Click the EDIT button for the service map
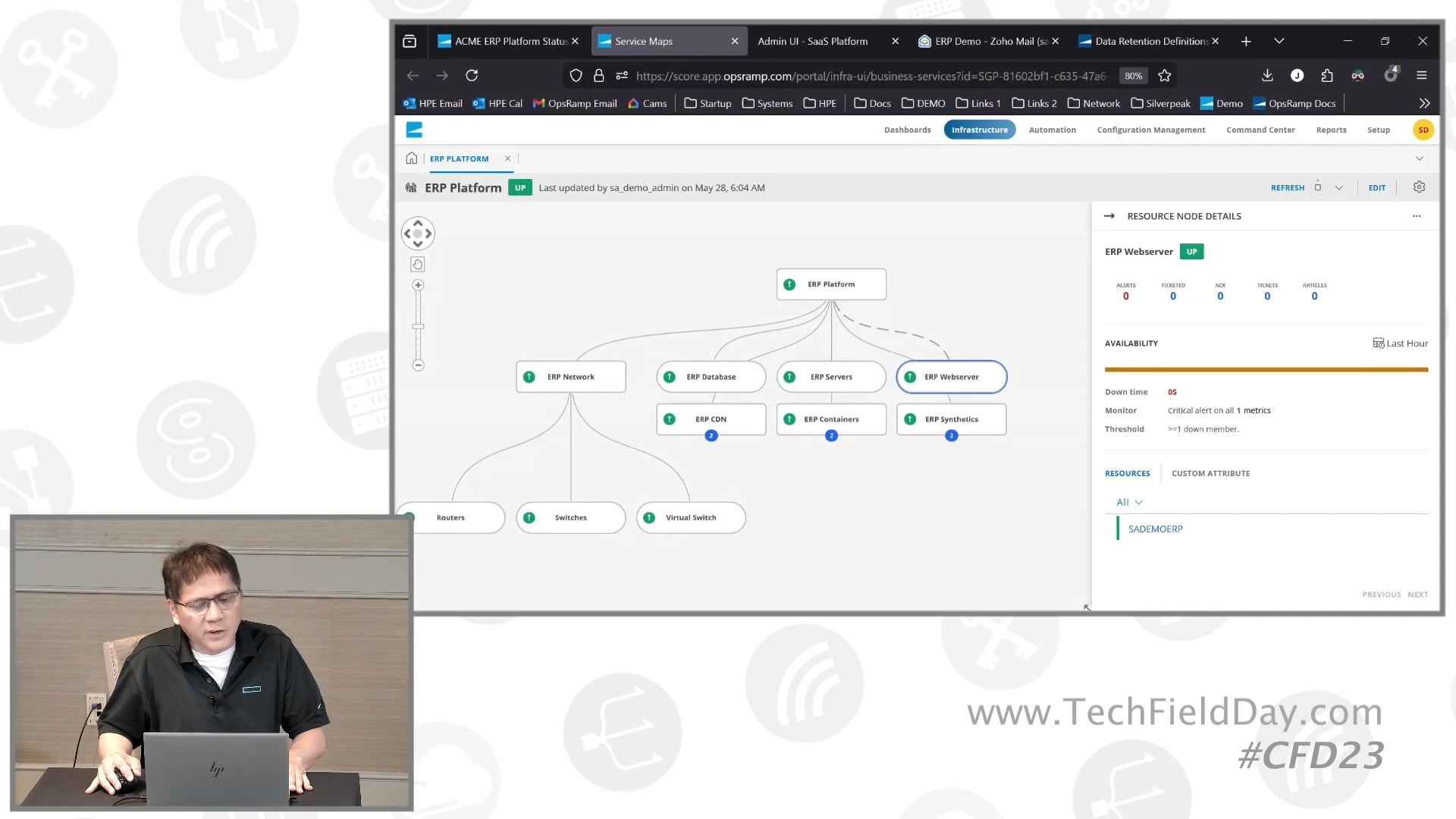The height and width of the screenshot is (819, 1456). [x=1377, y=187]
